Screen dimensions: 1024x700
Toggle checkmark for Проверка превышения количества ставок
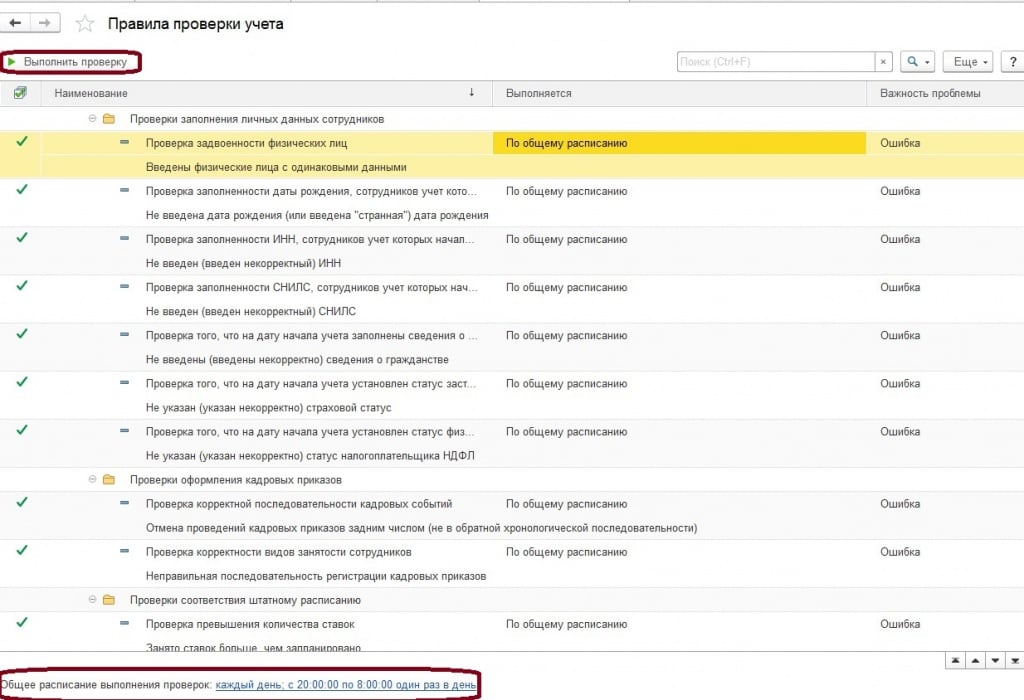21,623
